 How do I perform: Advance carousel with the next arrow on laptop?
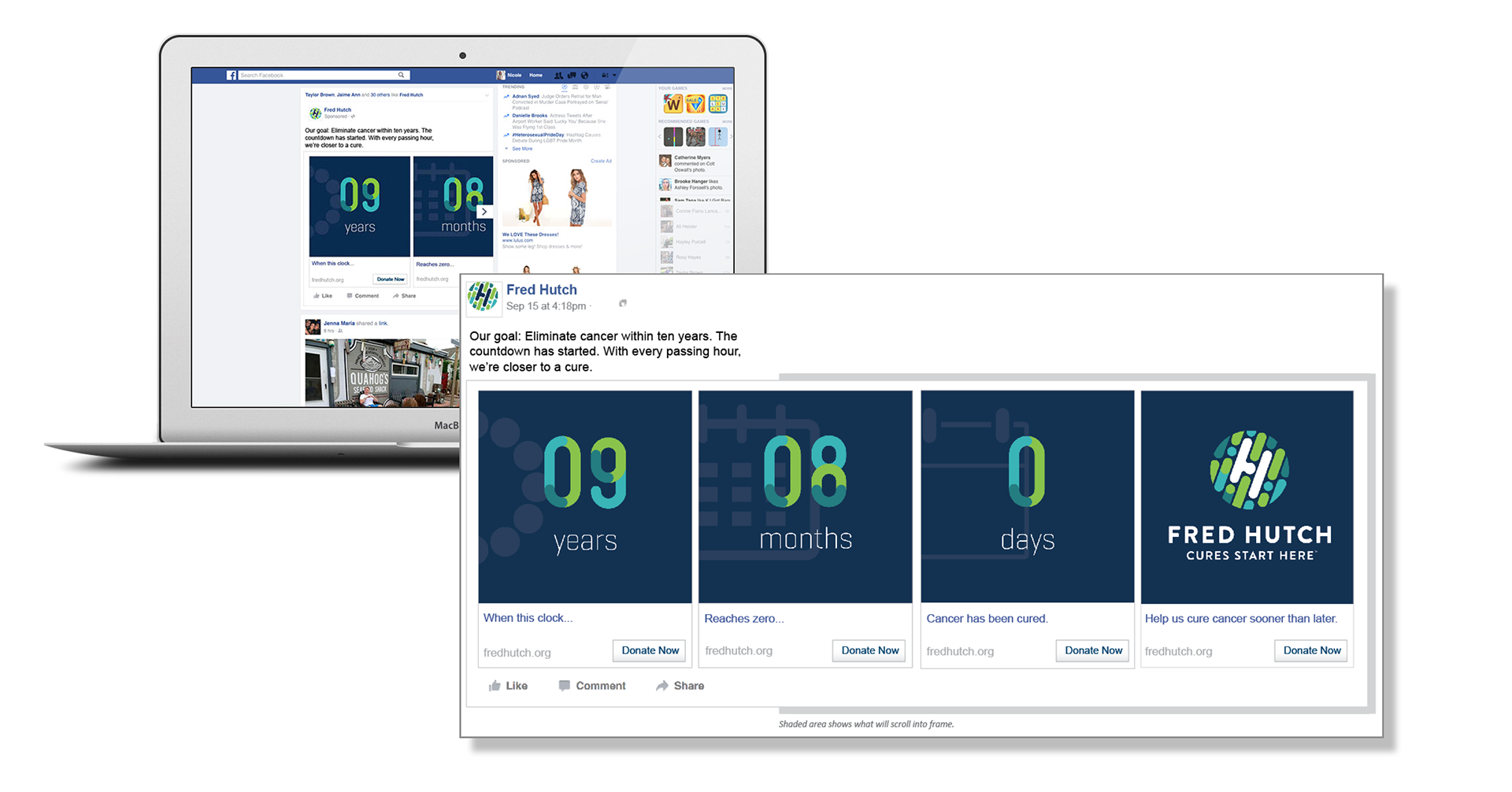pos(484,211)
